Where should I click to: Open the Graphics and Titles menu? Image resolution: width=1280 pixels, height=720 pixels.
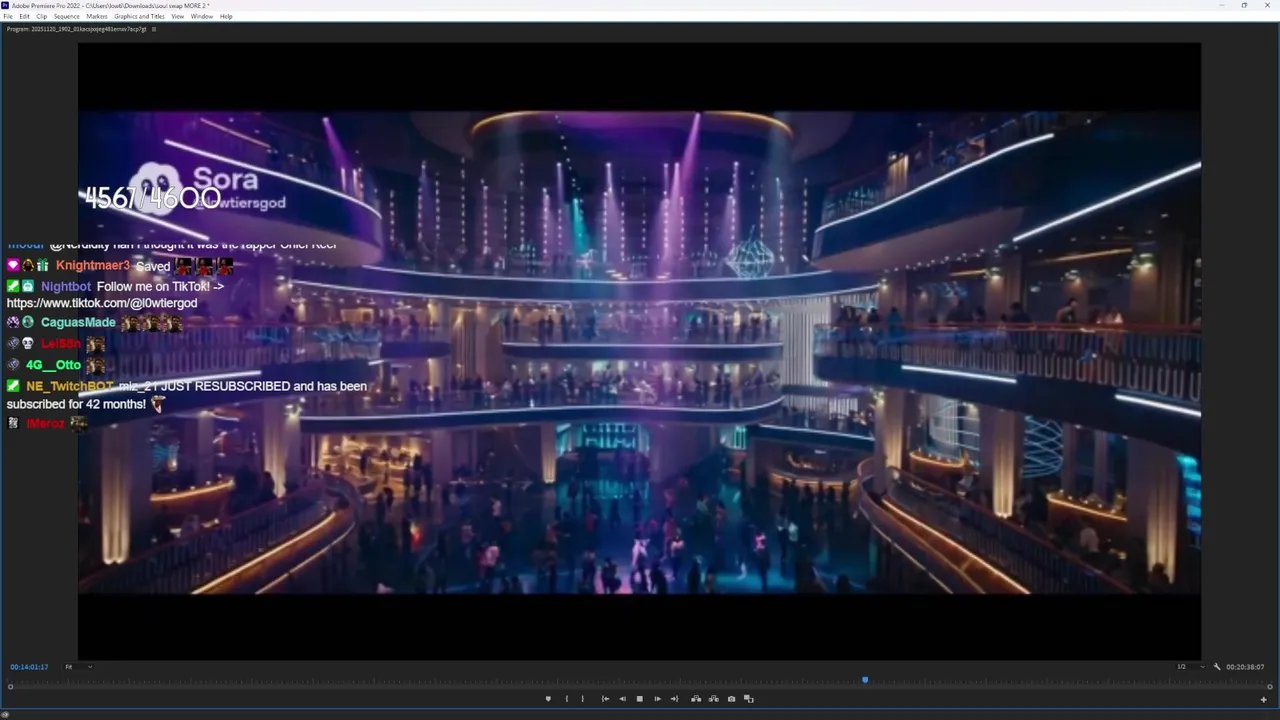point(139,16)
